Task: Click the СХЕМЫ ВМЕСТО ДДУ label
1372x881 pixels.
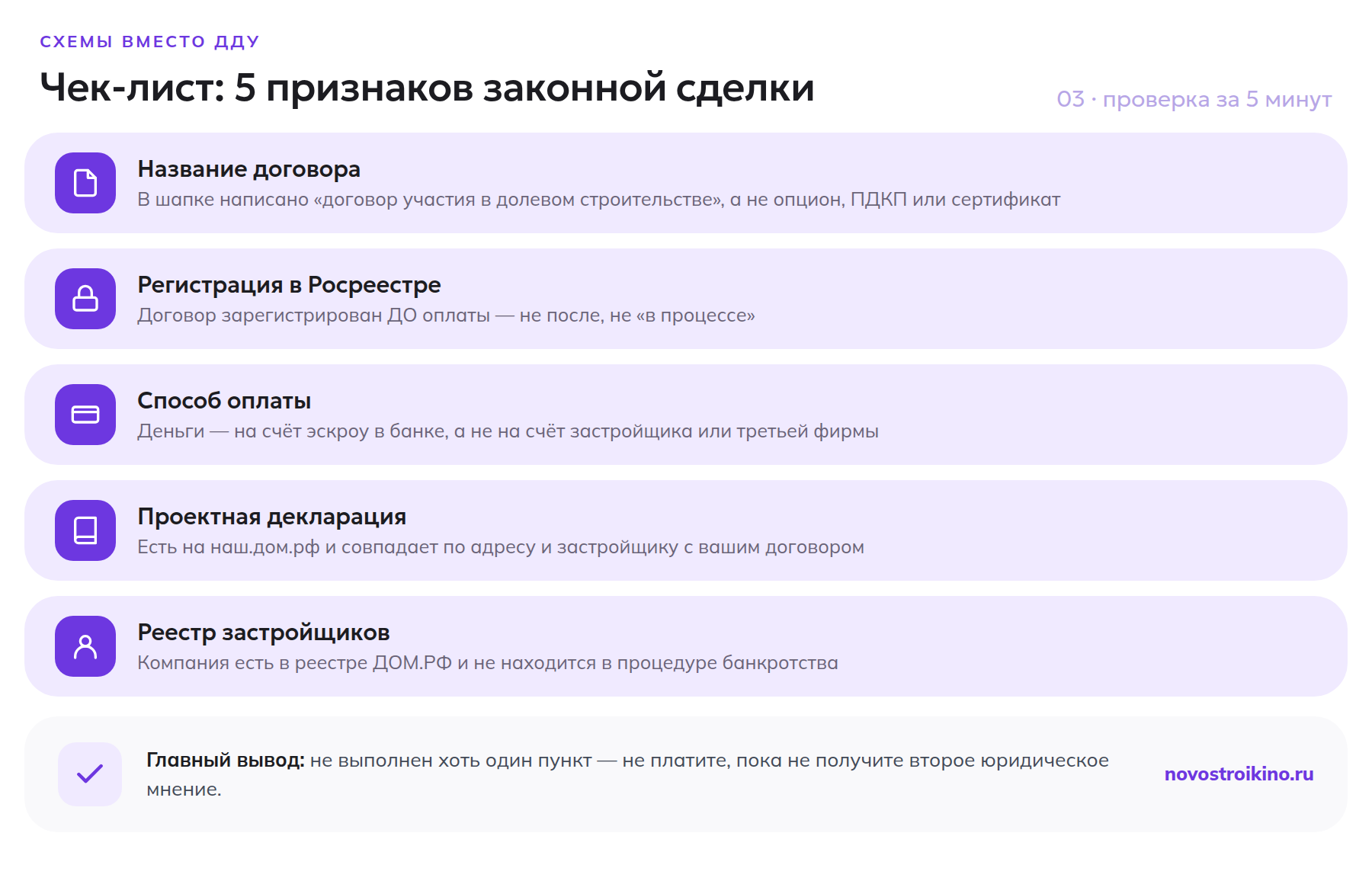Action: click(x=149, y=42)
